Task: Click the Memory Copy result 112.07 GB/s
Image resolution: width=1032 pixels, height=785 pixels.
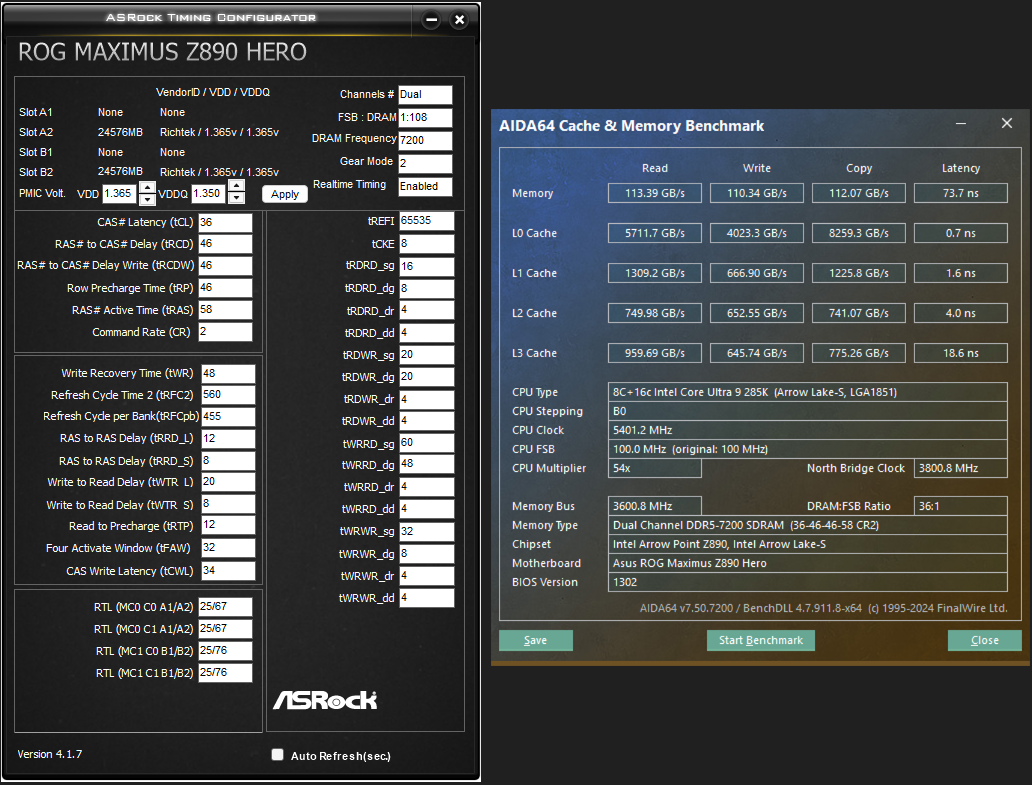Action: click(859, 193)
